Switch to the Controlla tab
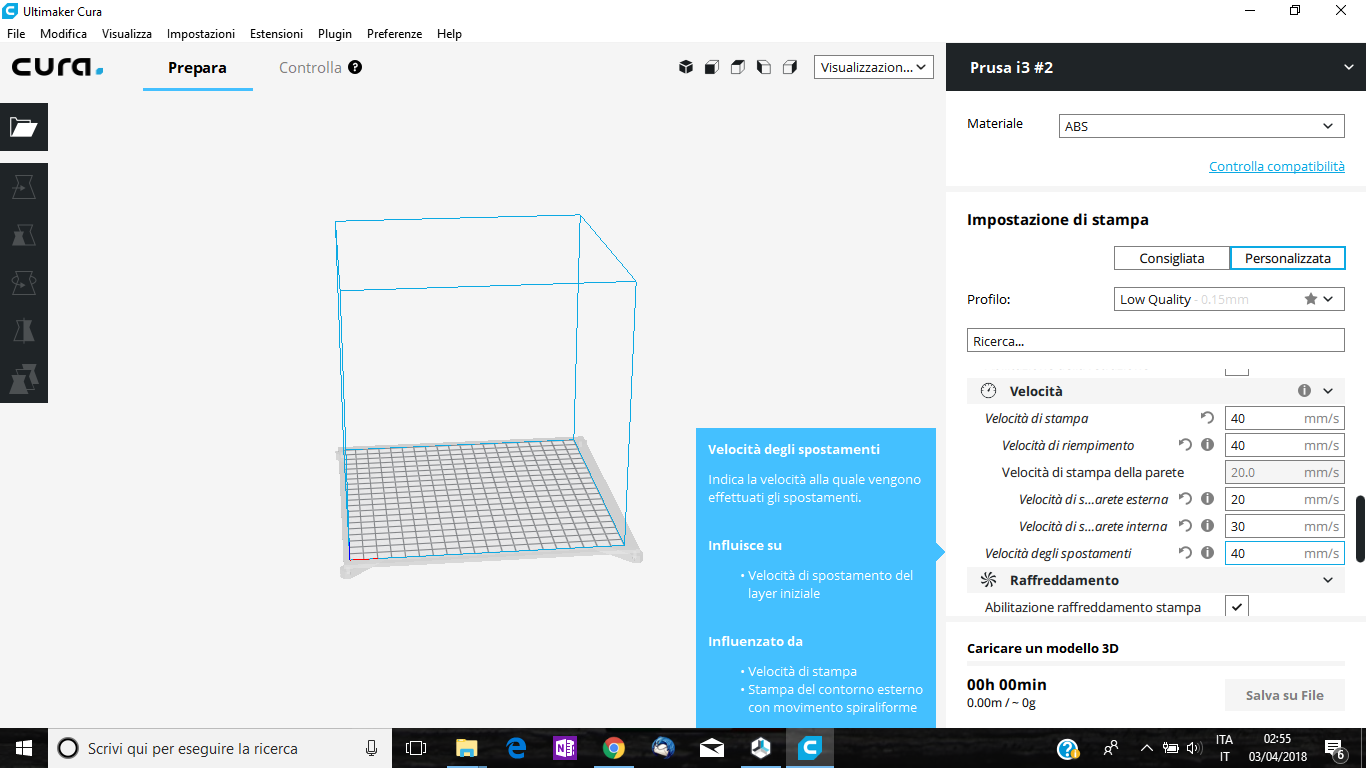The image size is (1366, 768). pos(310,68)
